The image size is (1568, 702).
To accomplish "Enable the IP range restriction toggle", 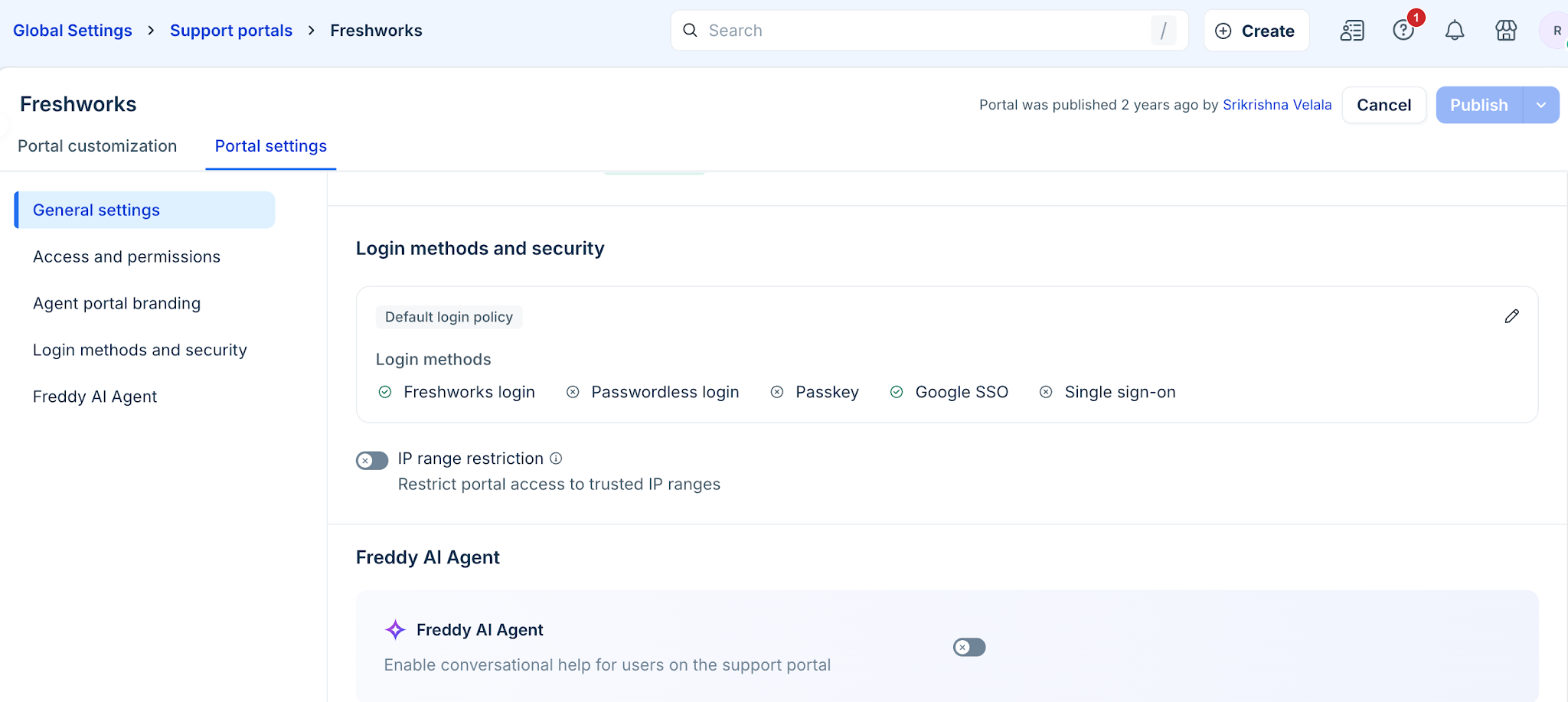I will (x=372, y=460).
